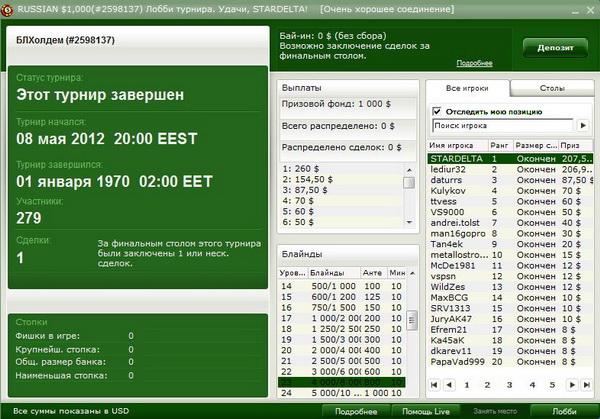This screenshot has width=600, height=419.
Task: Click the player search go arrow button
Action: pos(583,126)
